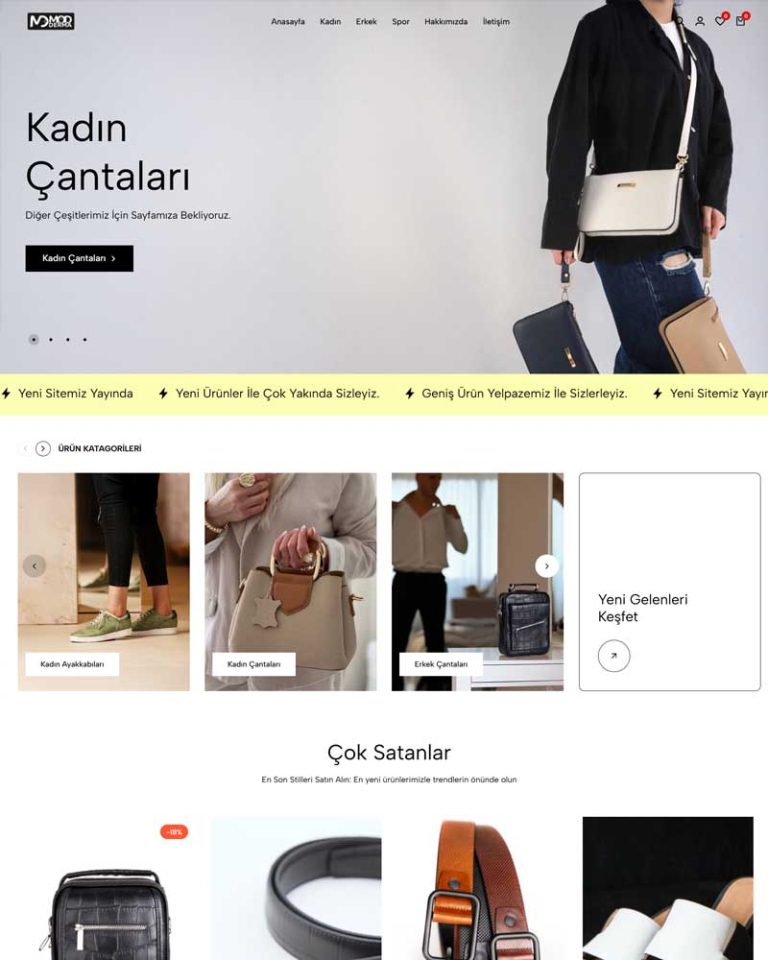Open the Spor menu item

tap(401, 21)
